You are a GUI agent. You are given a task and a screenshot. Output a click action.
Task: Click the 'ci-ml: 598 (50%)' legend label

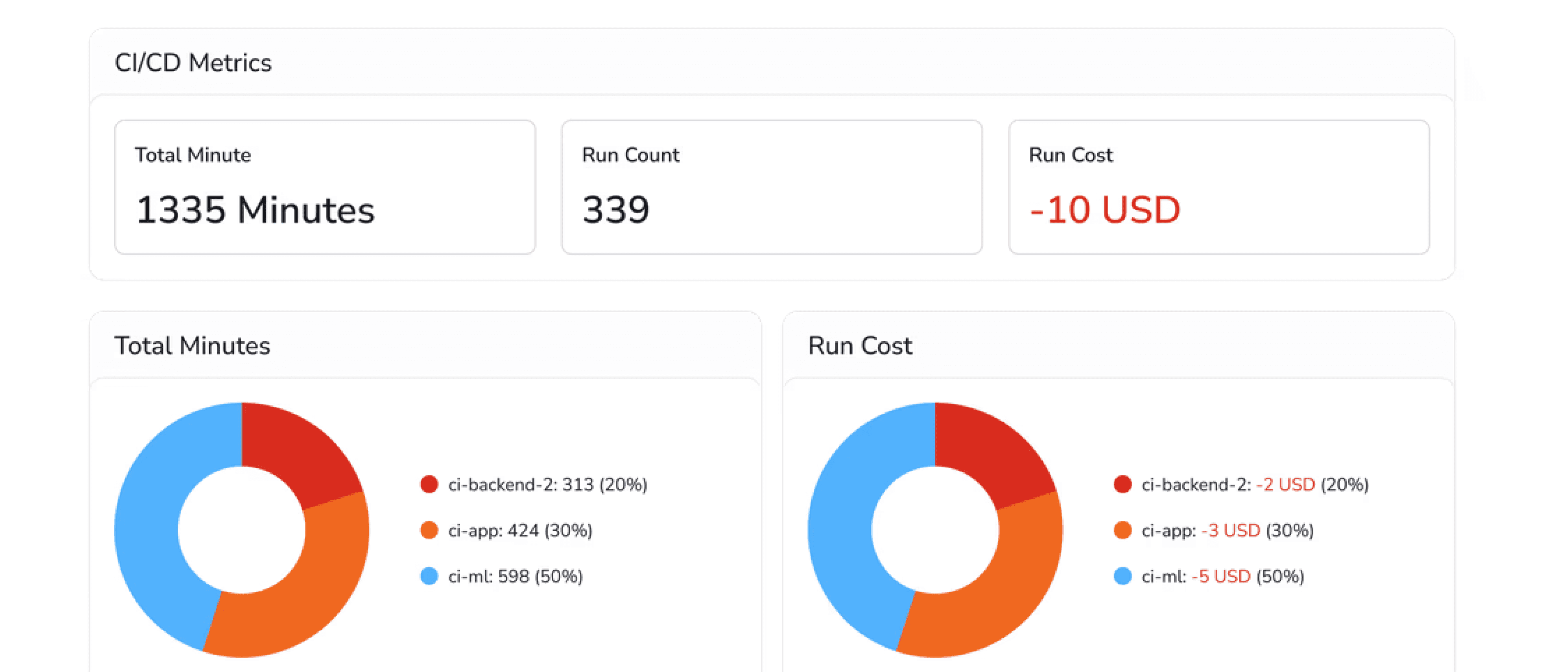[x=515, y=576]
